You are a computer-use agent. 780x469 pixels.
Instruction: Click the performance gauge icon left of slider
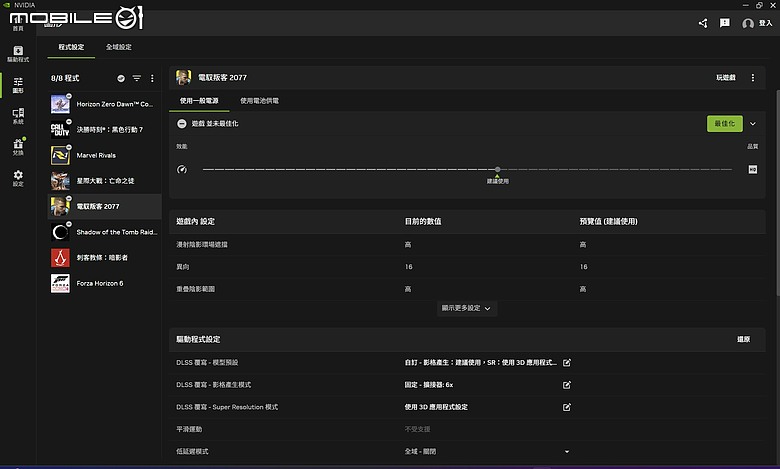(182, 170)
